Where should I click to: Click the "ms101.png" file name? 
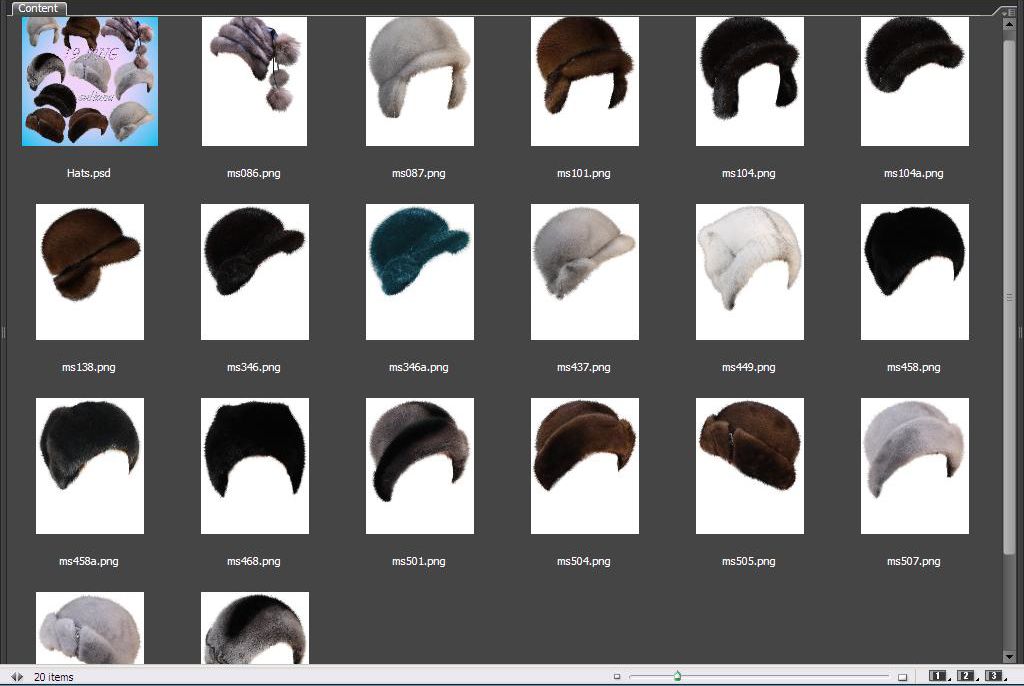(x=584, y=173)
